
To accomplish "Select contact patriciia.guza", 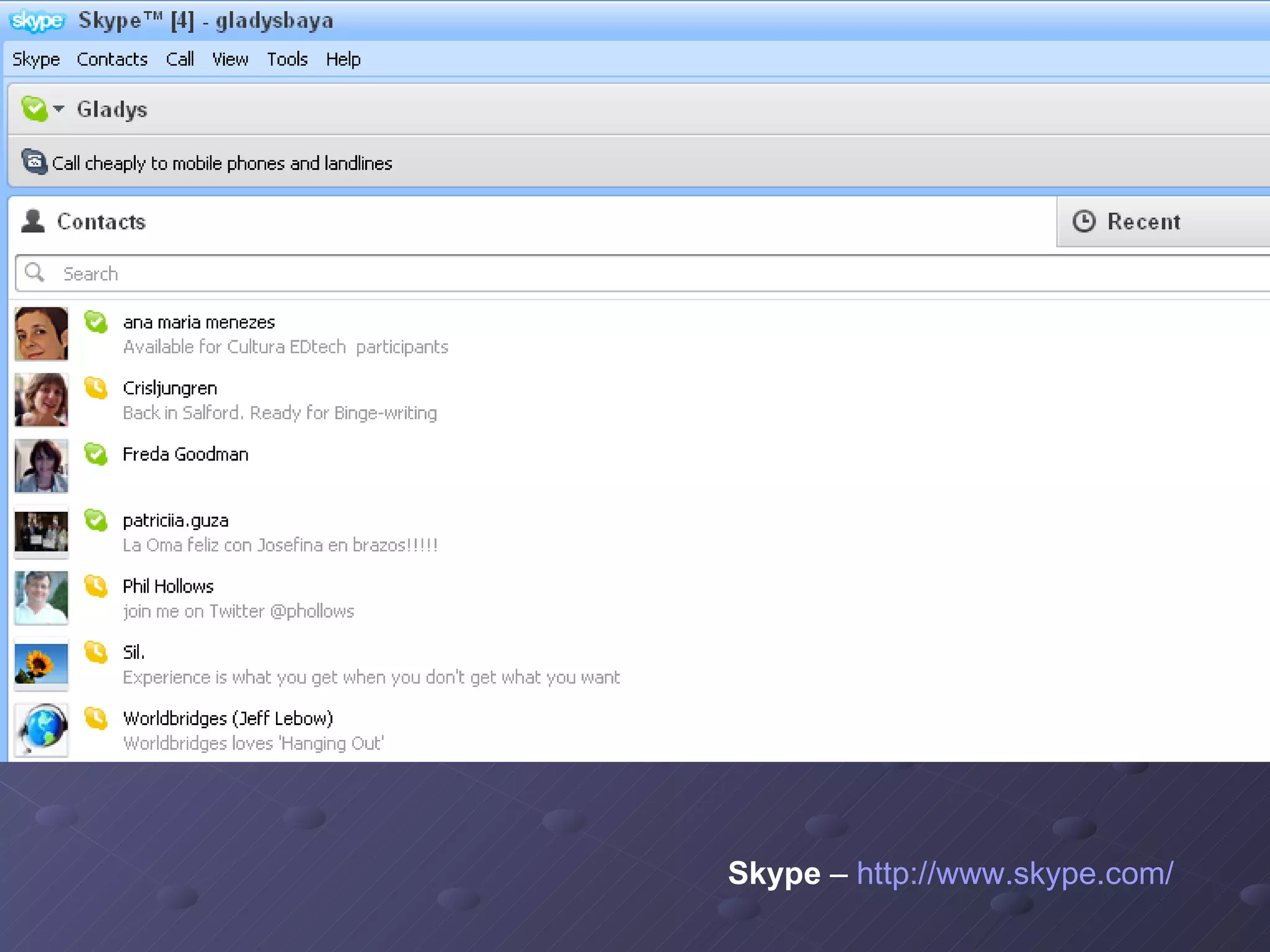I will coord(175,521).
